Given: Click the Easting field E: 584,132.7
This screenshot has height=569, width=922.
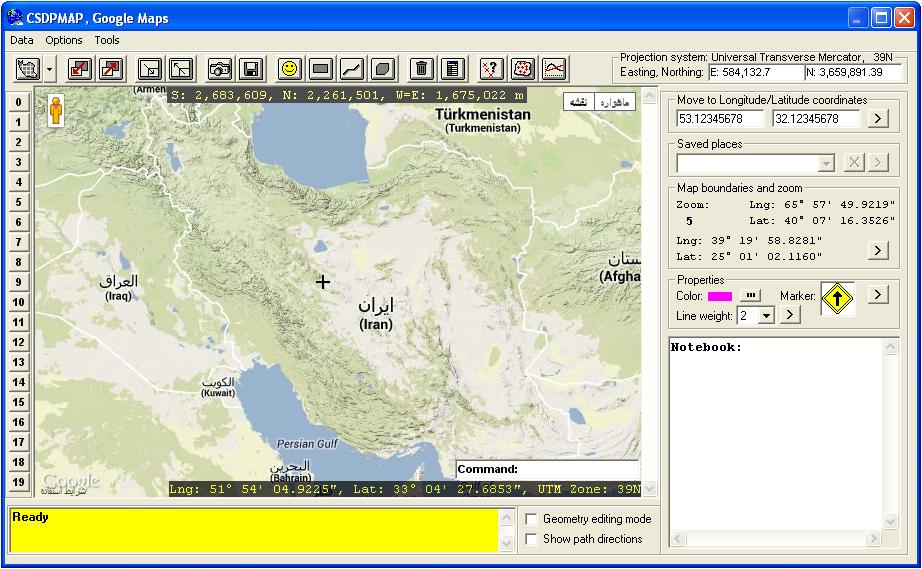Looking at the screenshot, I should (x=756, y=73).
